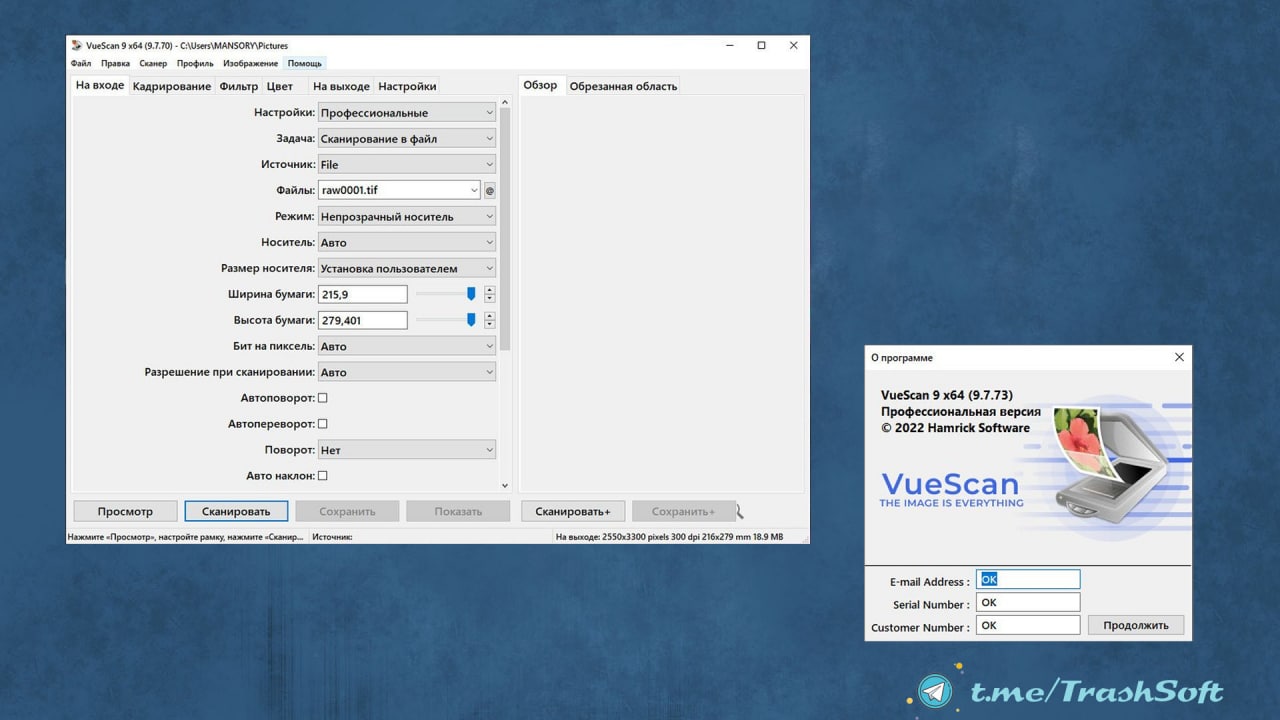Switch to the Настройки tab

[407, 86]
